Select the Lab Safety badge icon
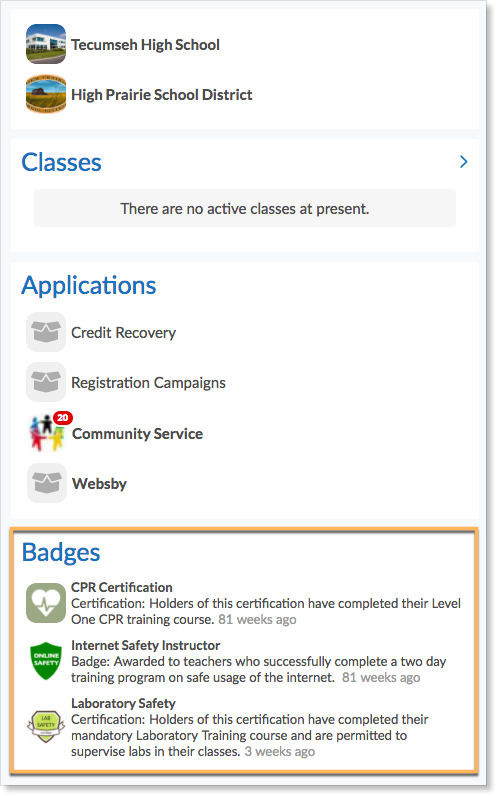Screen dimensions: 497x796 click(46, 727)
